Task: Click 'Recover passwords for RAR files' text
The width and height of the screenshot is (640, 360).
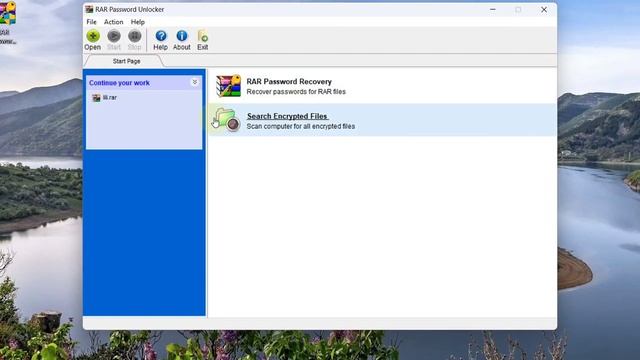Action: (x=296, y=92)
